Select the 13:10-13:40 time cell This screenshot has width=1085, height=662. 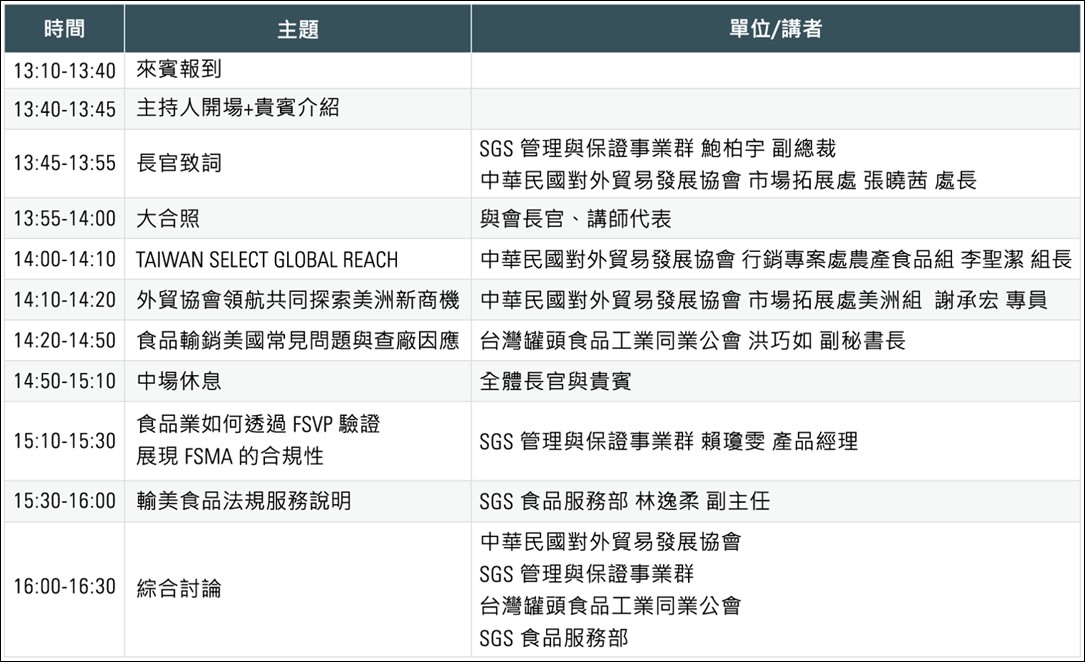pos(65,71)
